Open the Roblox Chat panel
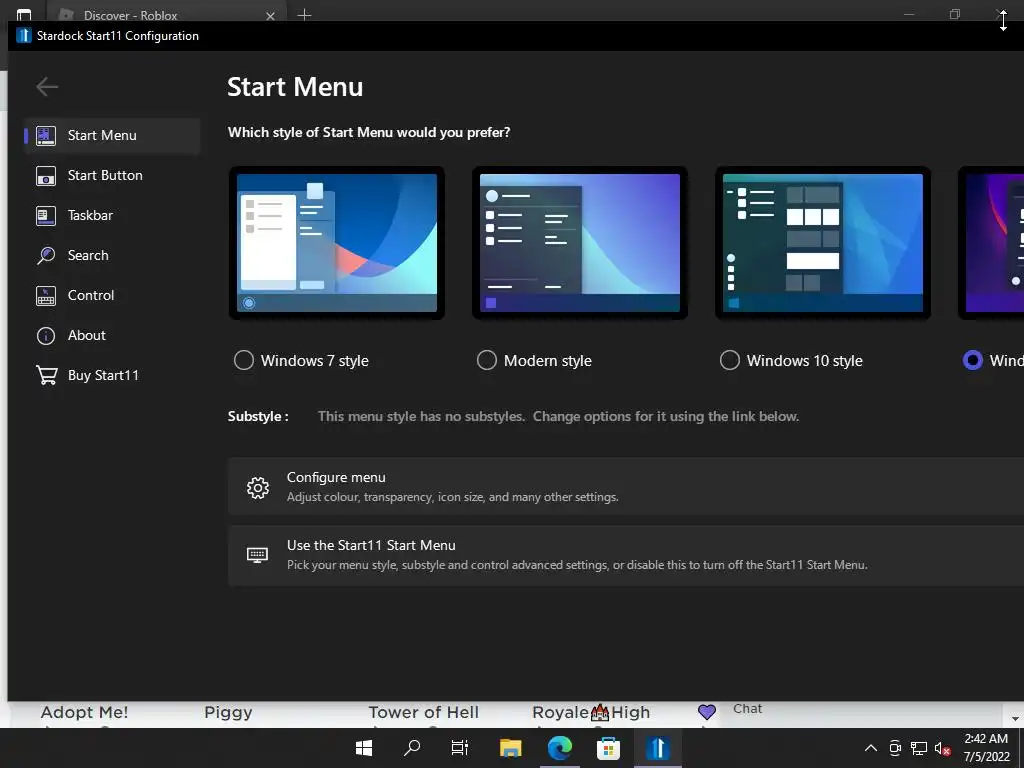This screenshot has width=1024, height=768. click(747, 709)
